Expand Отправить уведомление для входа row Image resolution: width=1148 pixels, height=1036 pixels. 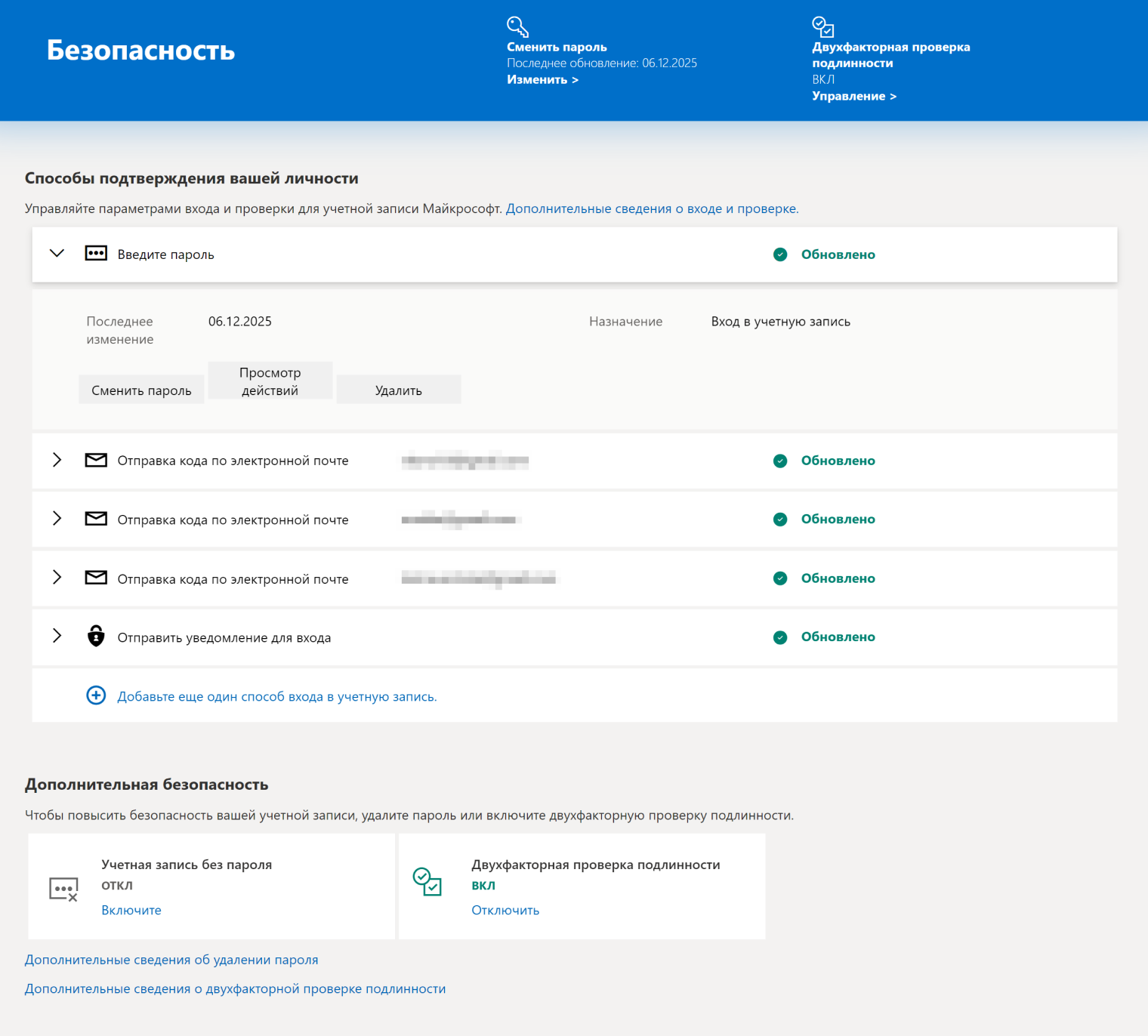pos(57,636)
